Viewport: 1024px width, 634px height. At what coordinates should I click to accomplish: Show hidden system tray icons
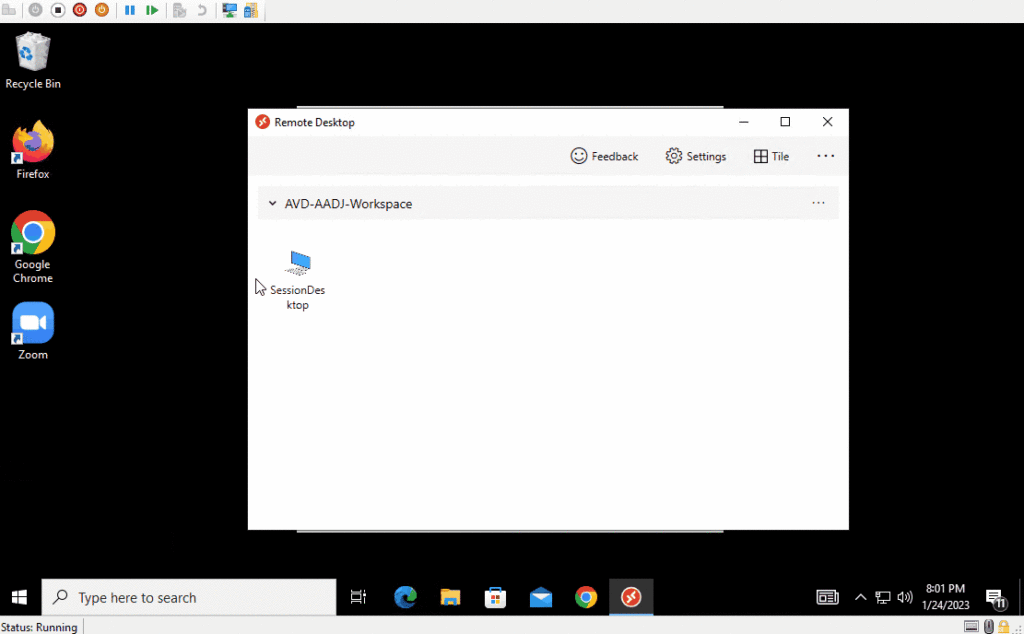860,597
